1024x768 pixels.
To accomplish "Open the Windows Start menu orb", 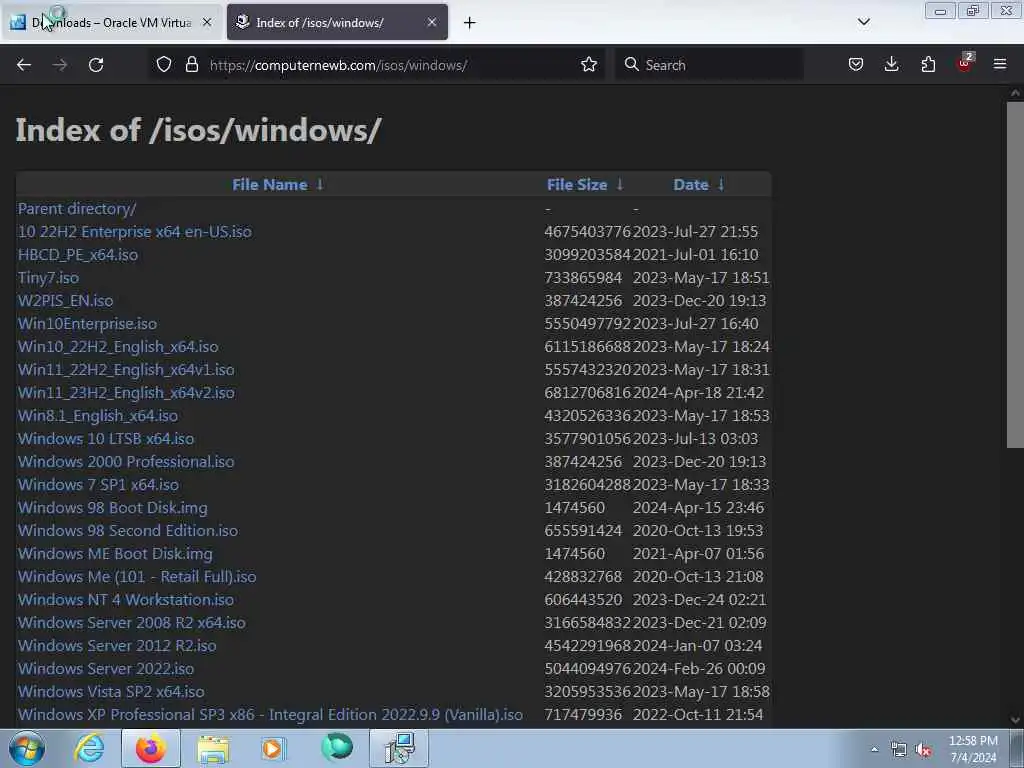I will coord(27,748).
